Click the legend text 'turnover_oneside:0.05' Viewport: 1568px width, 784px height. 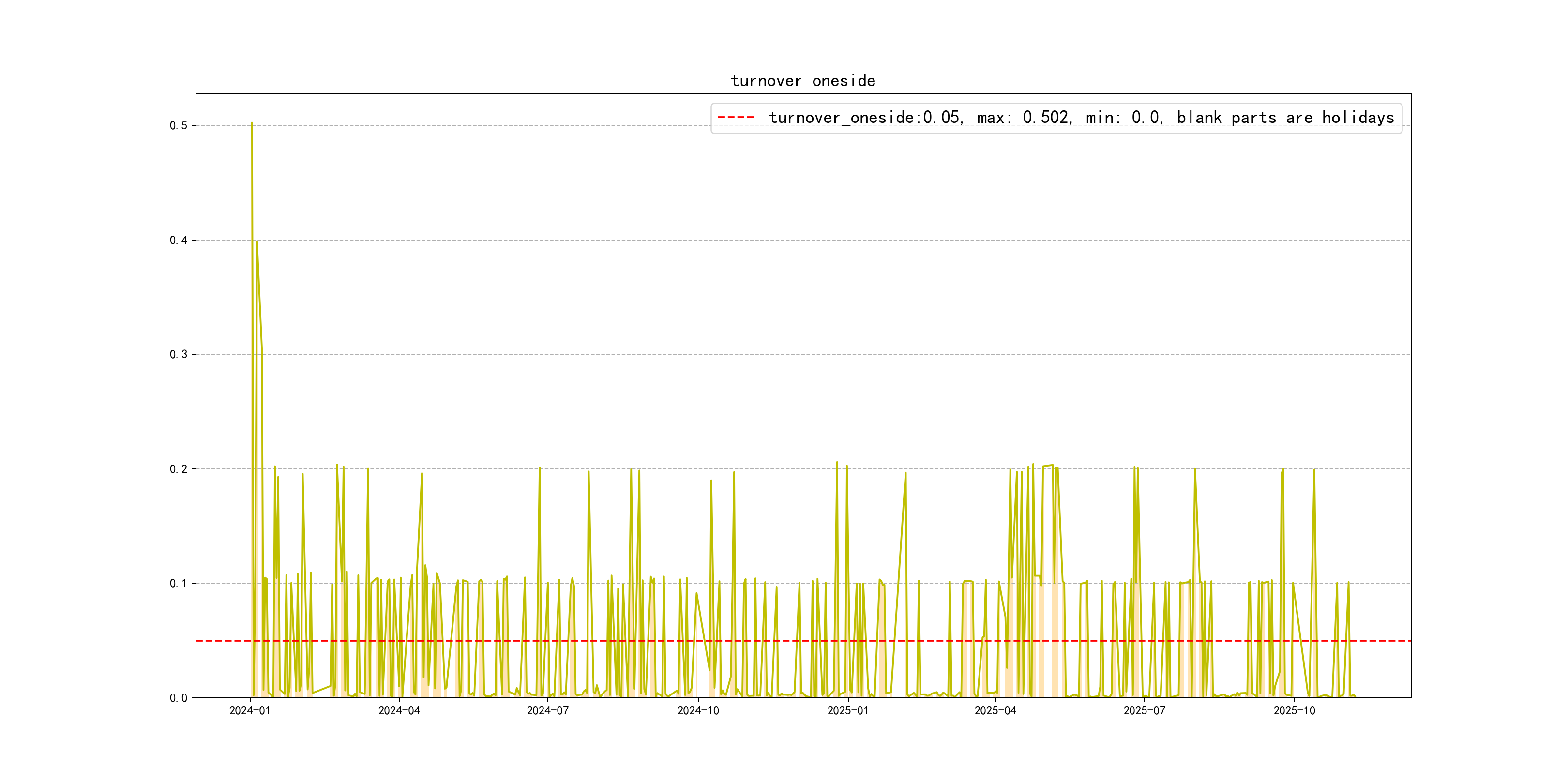click(864, 118)
